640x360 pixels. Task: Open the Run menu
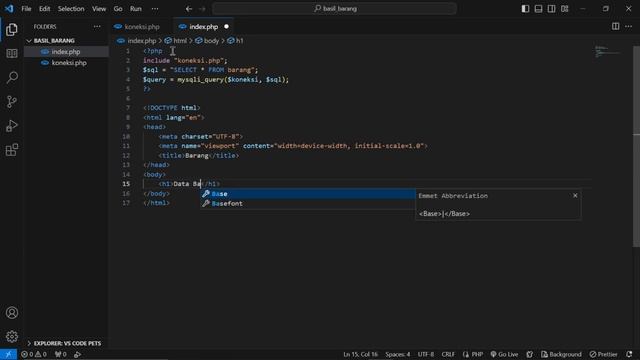(136, 9)
